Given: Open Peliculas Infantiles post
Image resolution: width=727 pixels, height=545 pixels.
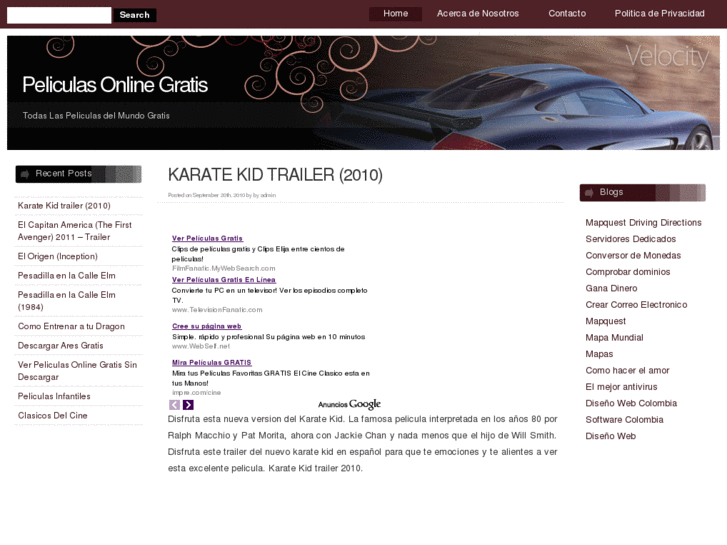Looking at the screenshot, I should (54, 396).
